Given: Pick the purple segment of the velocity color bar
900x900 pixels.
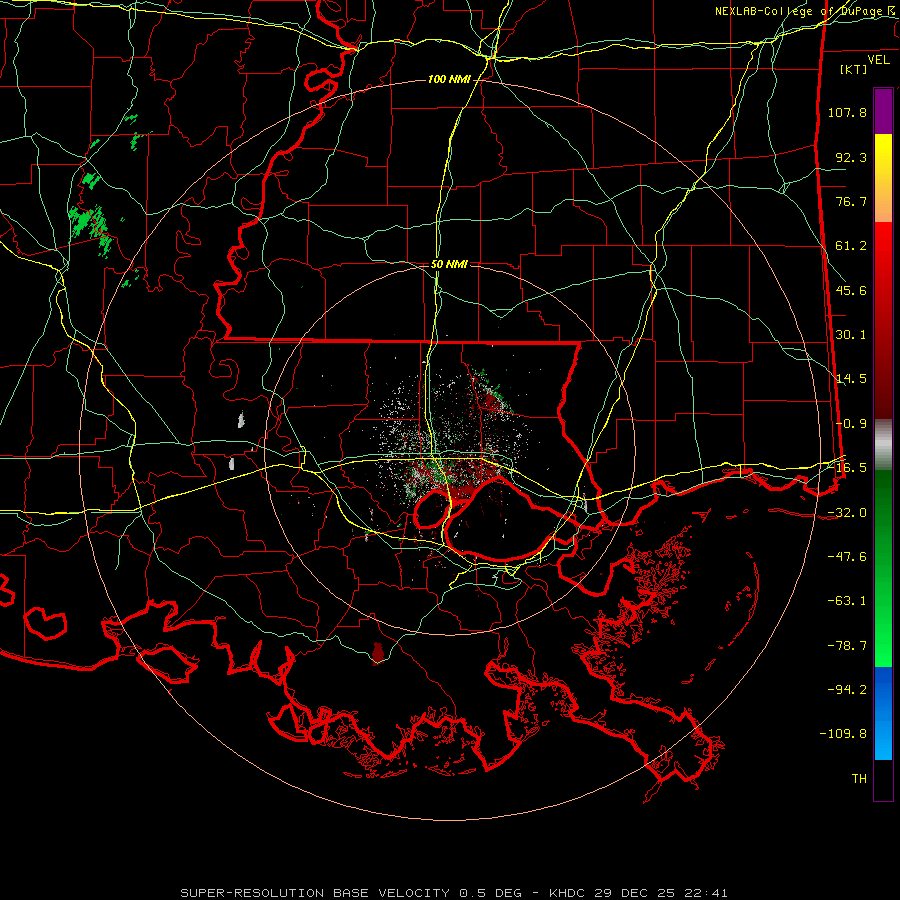Looking at the screenshot, I should point(883,111).
